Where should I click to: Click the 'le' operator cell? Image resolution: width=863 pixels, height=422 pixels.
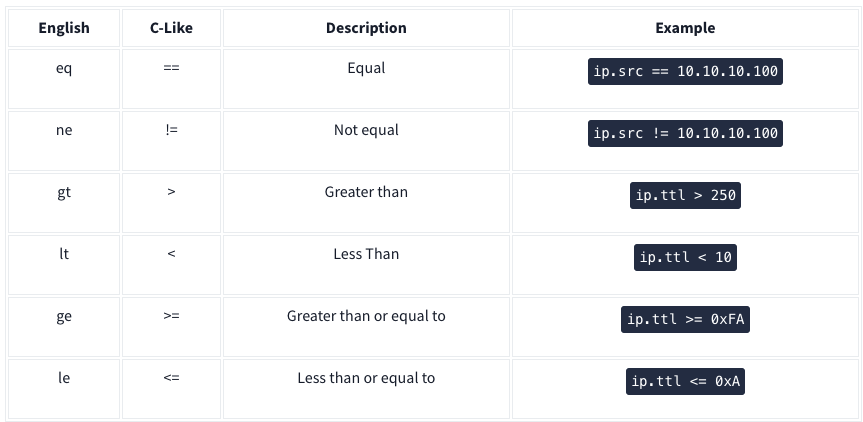tap(64, 378)
